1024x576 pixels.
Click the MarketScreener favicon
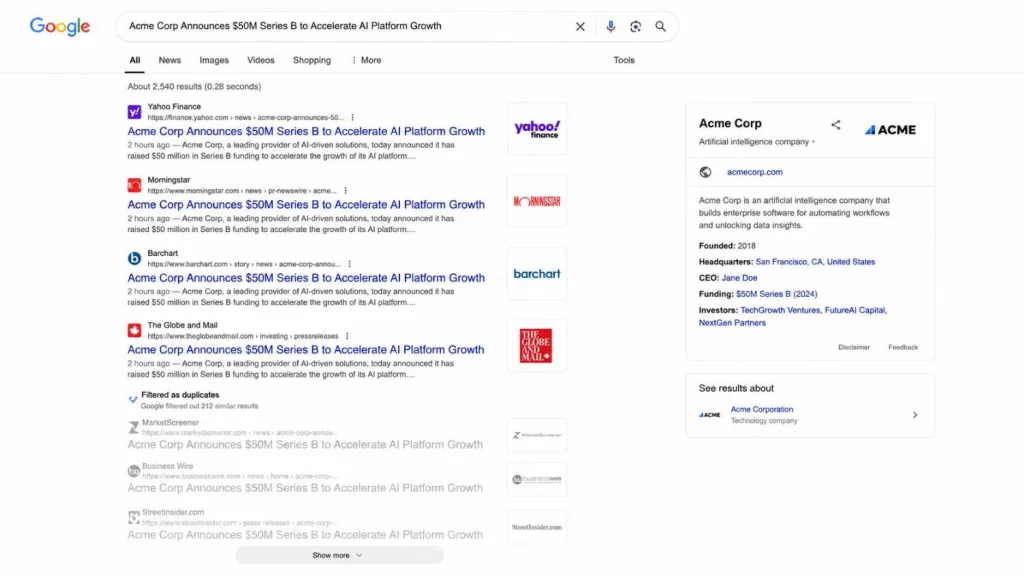tap(134, 428)
